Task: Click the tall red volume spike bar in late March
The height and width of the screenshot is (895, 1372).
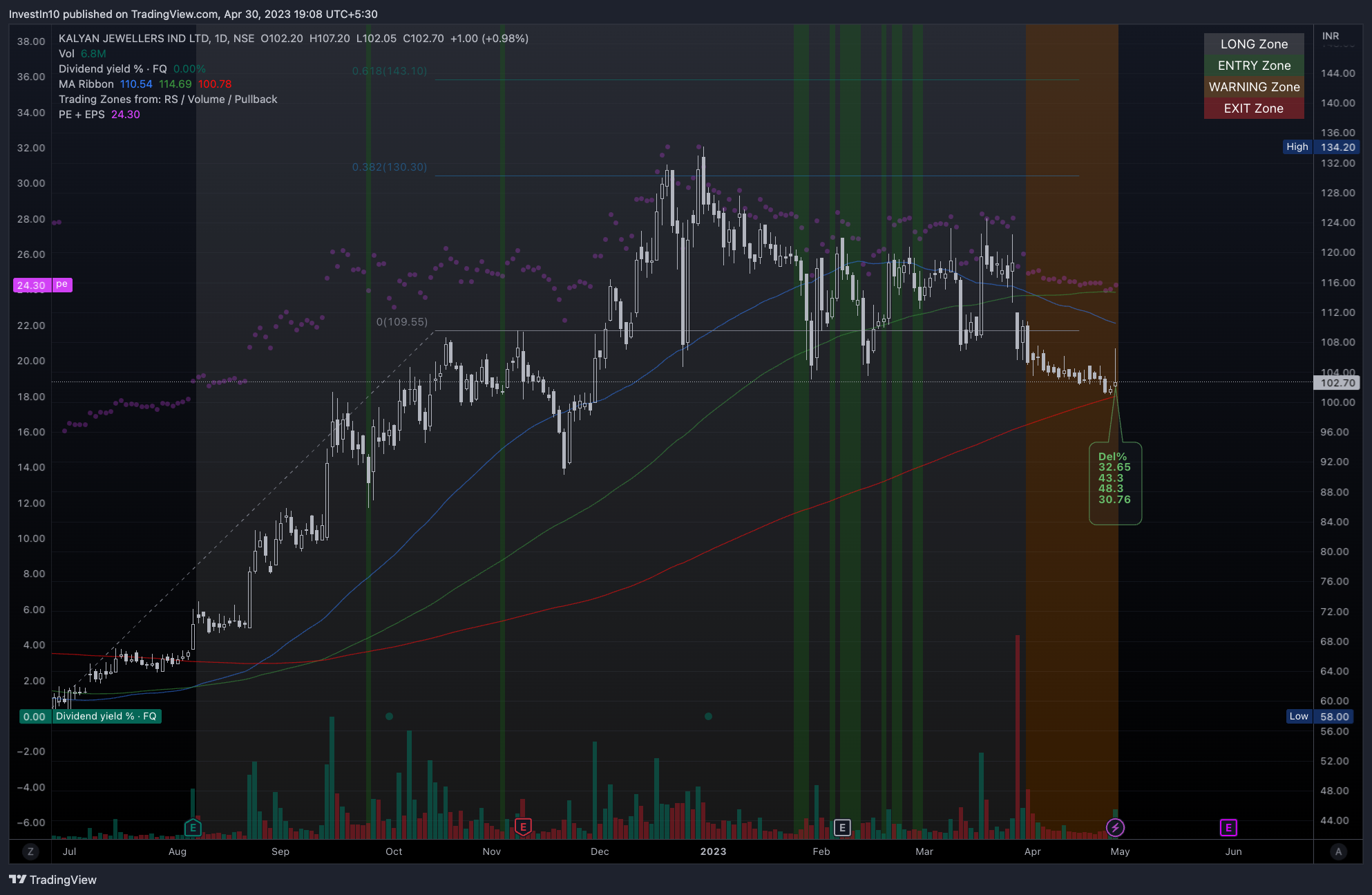Action: point(1018,737)
